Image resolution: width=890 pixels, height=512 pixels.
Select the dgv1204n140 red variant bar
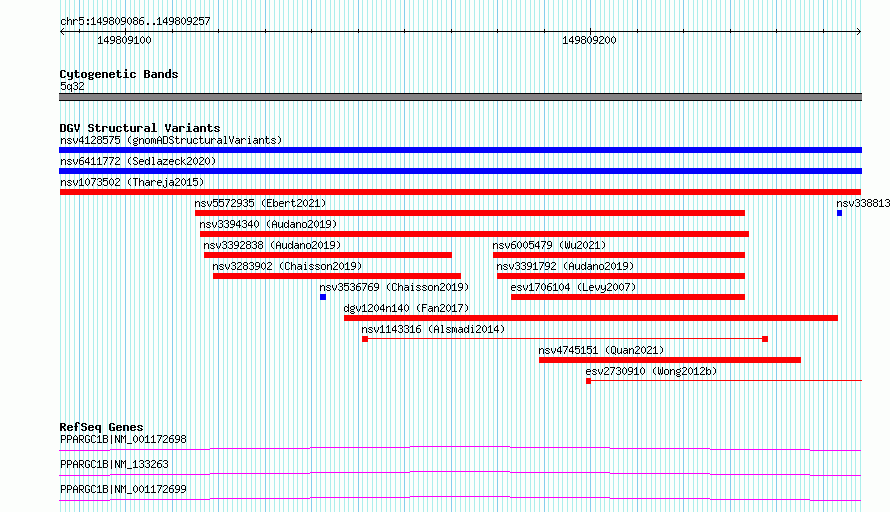coord(591,318)
